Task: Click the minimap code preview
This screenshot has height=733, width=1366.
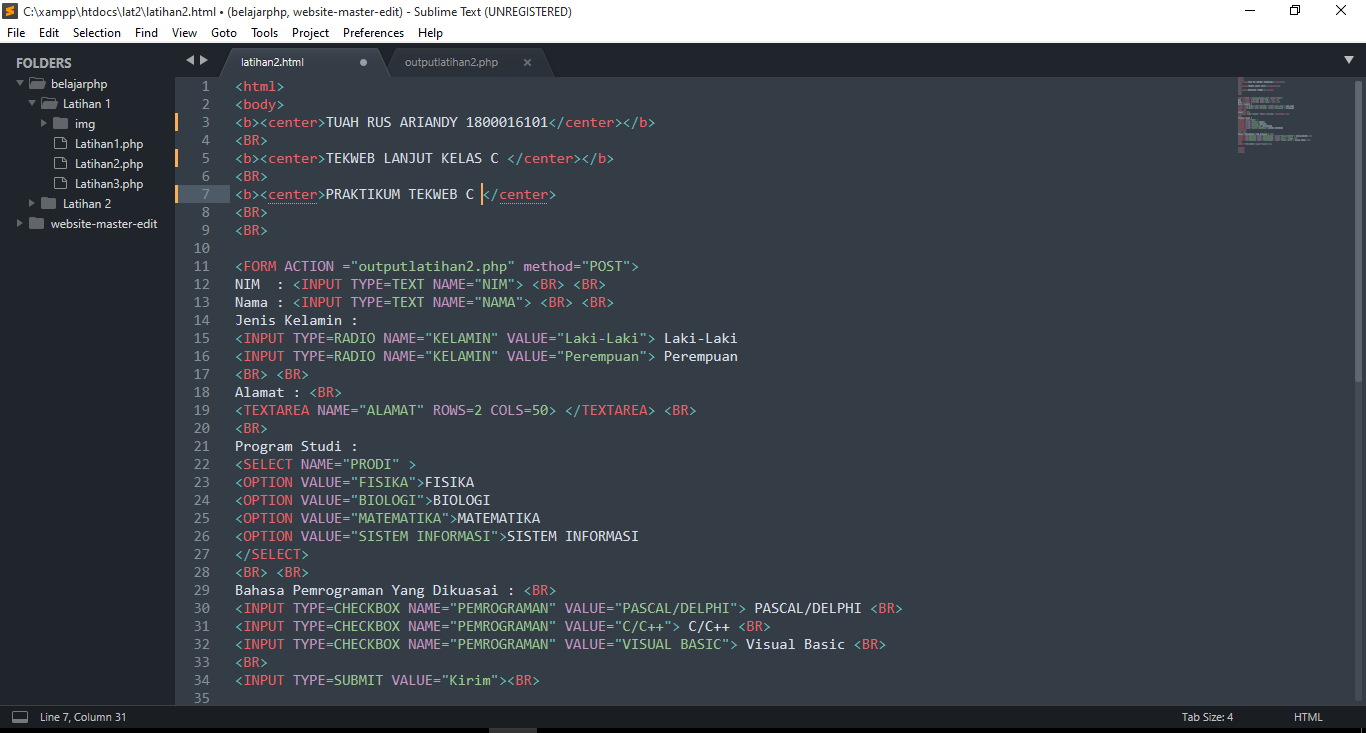Action: pos(1274,114)
